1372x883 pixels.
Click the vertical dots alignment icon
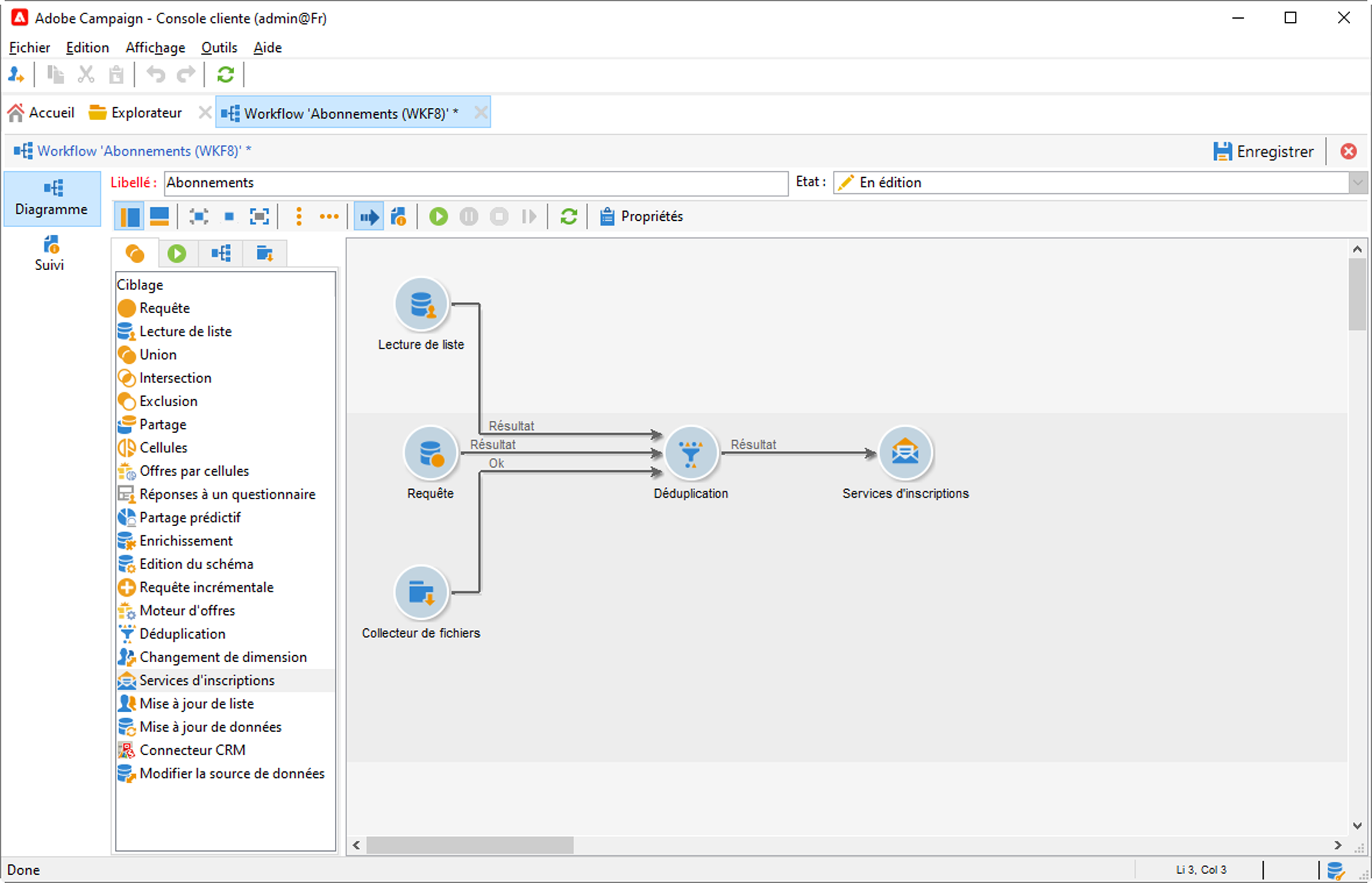click(x=298, y=217)
